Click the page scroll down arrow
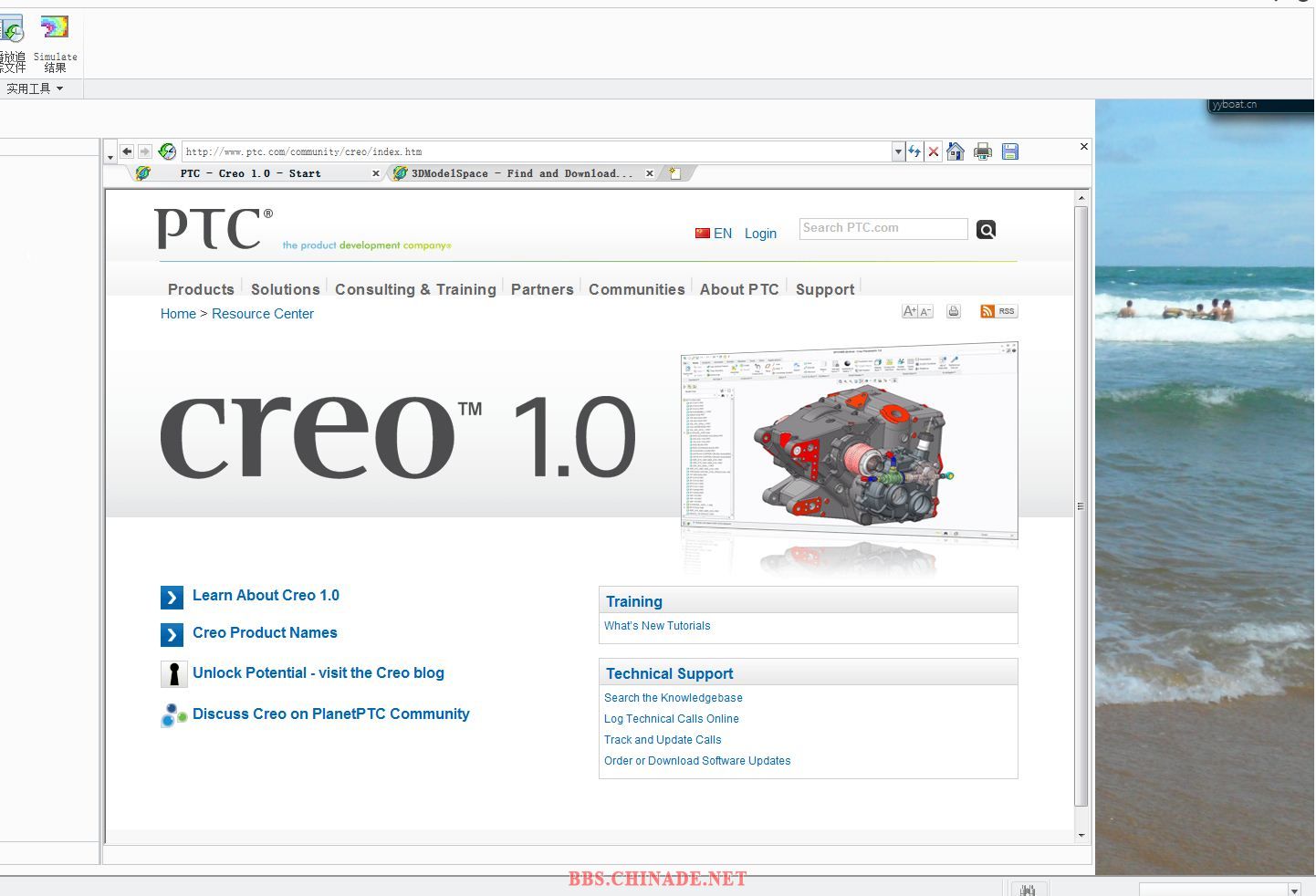 click(x=1081, y=835)
